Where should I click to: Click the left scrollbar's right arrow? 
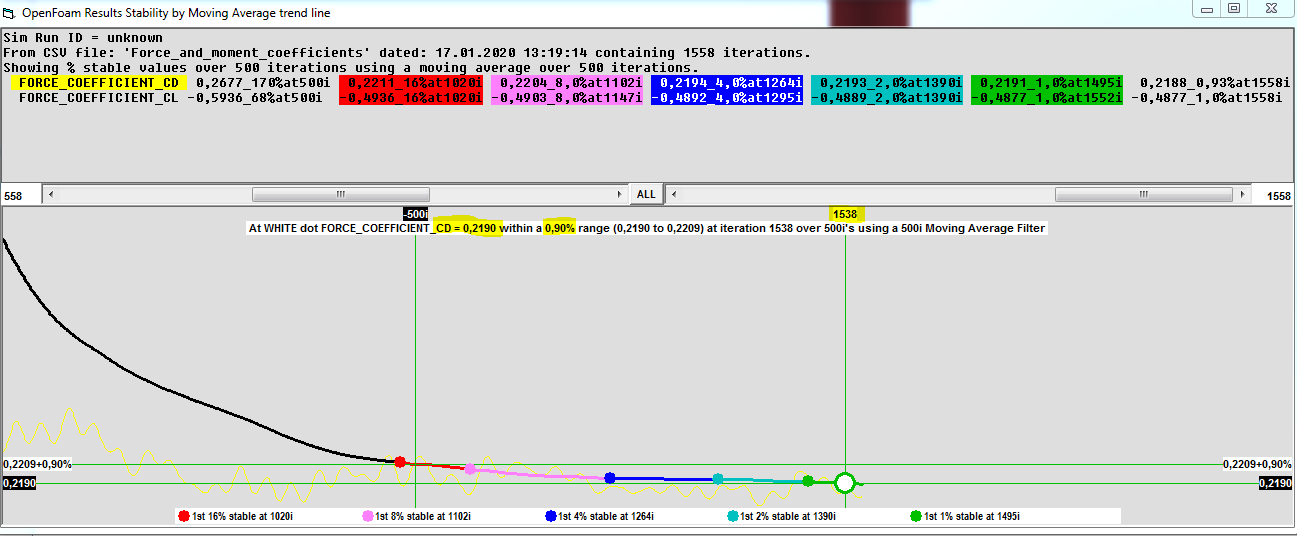click(x=618, y=194)
